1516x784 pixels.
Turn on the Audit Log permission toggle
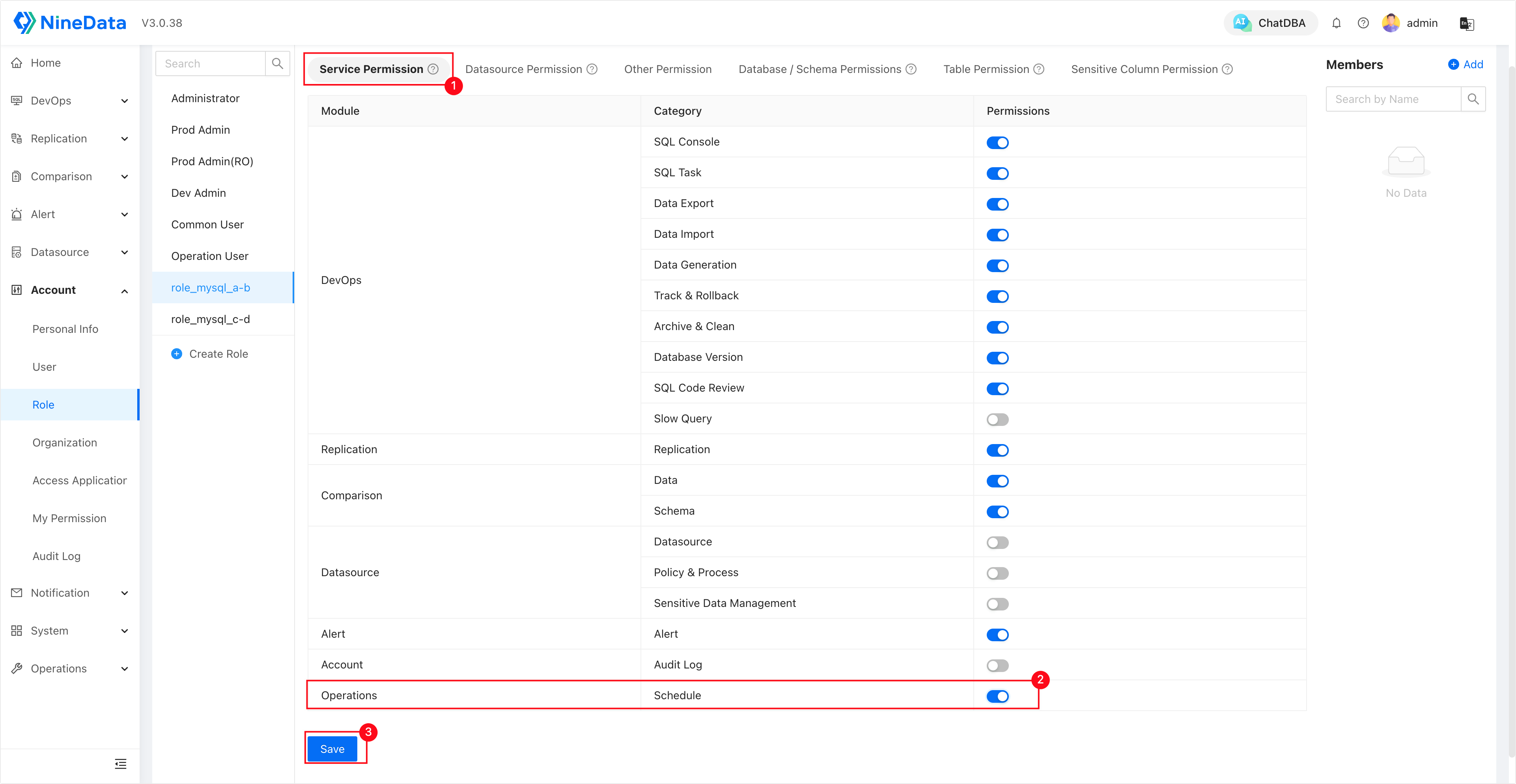click(x=997, y=666)
